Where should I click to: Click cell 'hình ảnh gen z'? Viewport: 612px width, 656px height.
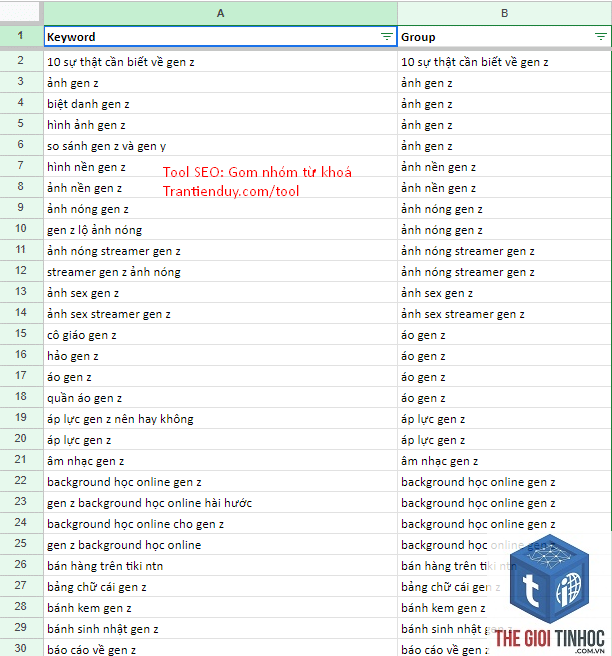(220, 124)
